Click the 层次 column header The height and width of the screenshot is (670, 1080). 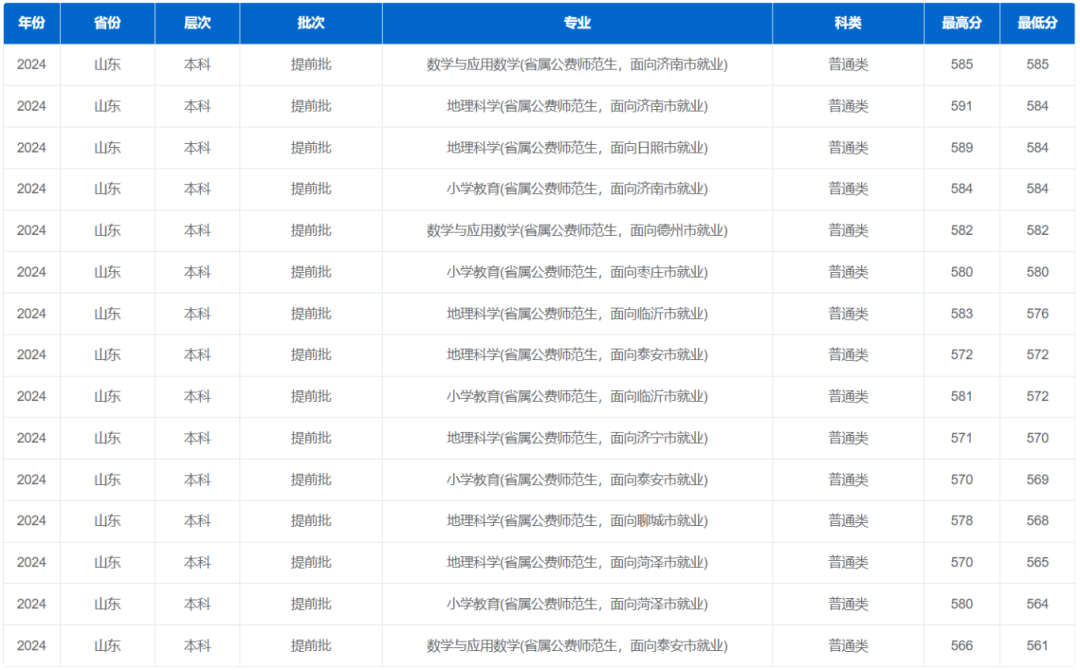196,23
